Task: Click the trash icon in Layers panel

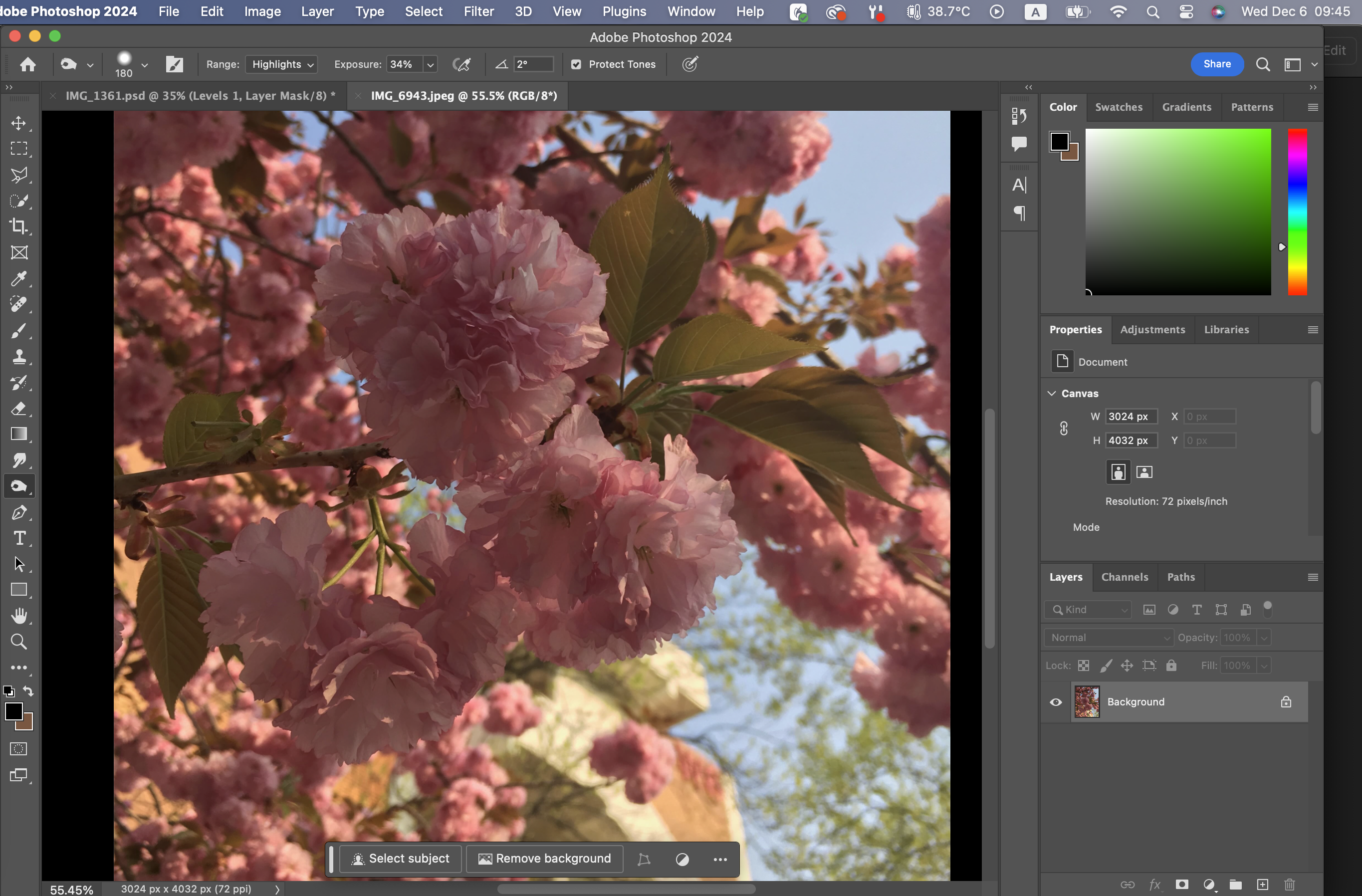Action: coord(1289,884)
